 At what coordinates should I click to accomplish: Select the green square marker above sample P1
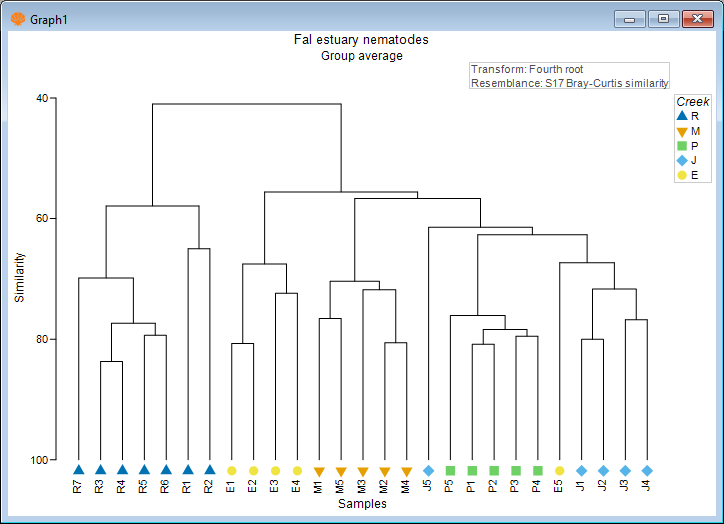coord(472,470)
